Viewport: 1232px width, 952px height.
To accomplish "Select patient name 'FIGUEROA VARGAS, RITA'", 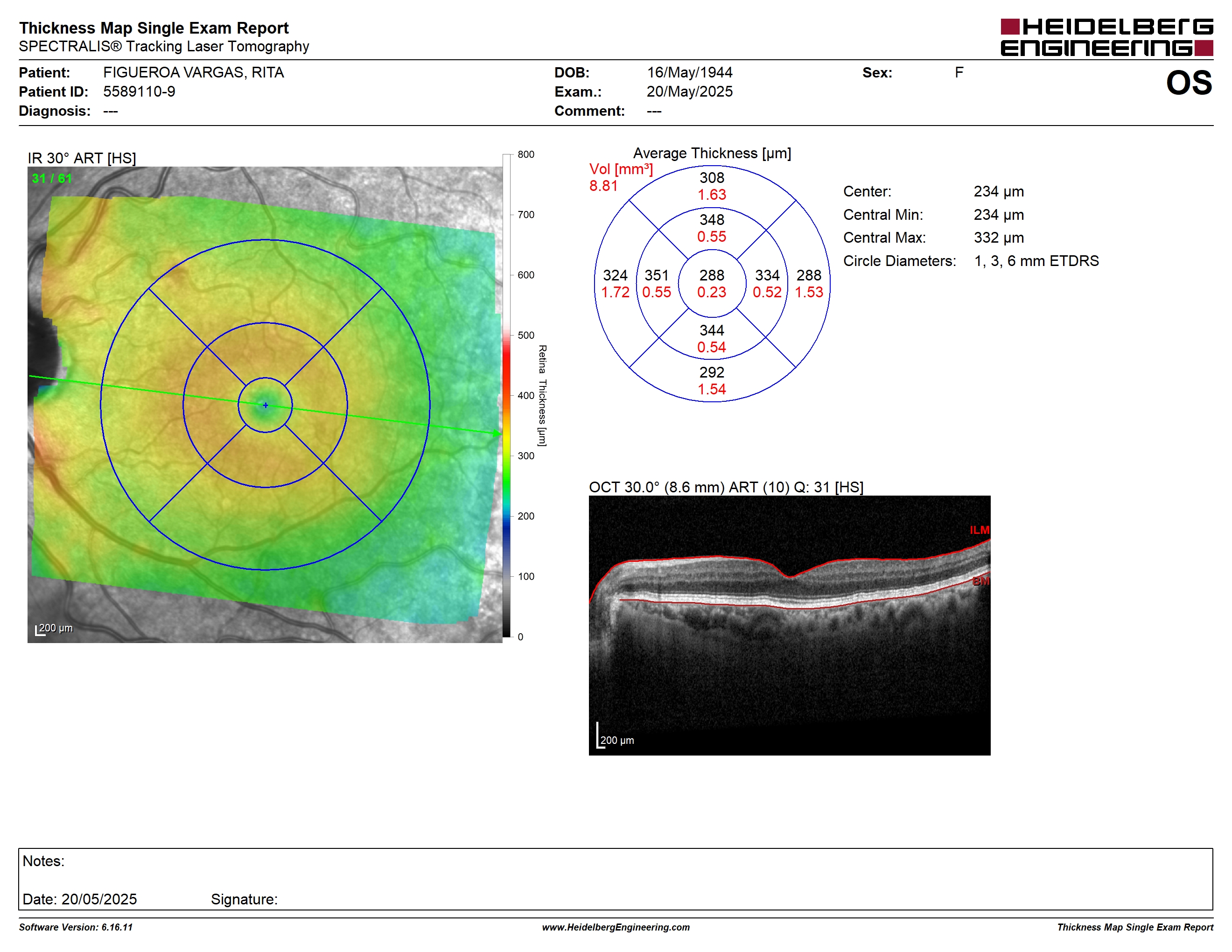I will click(194, 72).
